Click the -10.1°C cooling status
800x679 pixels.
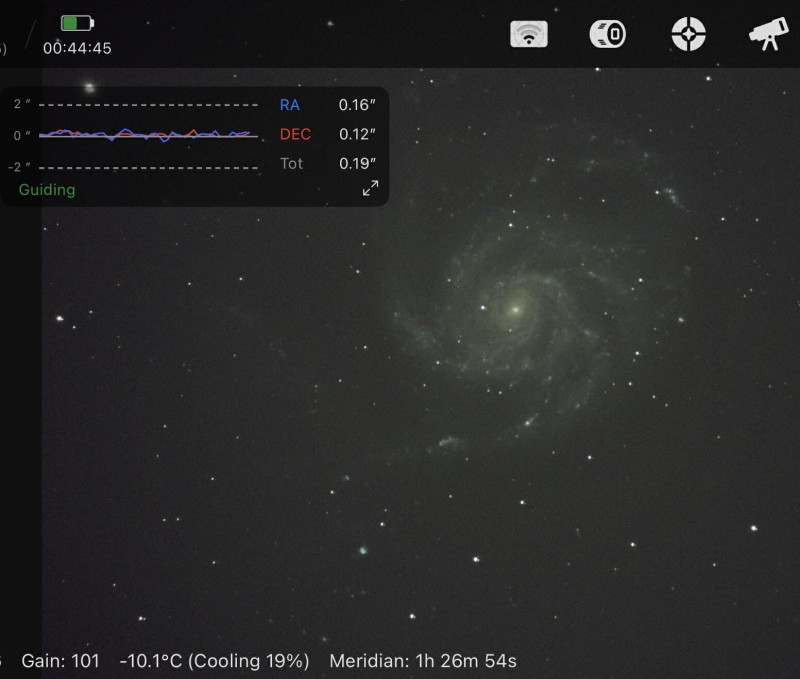pos(214,661)
